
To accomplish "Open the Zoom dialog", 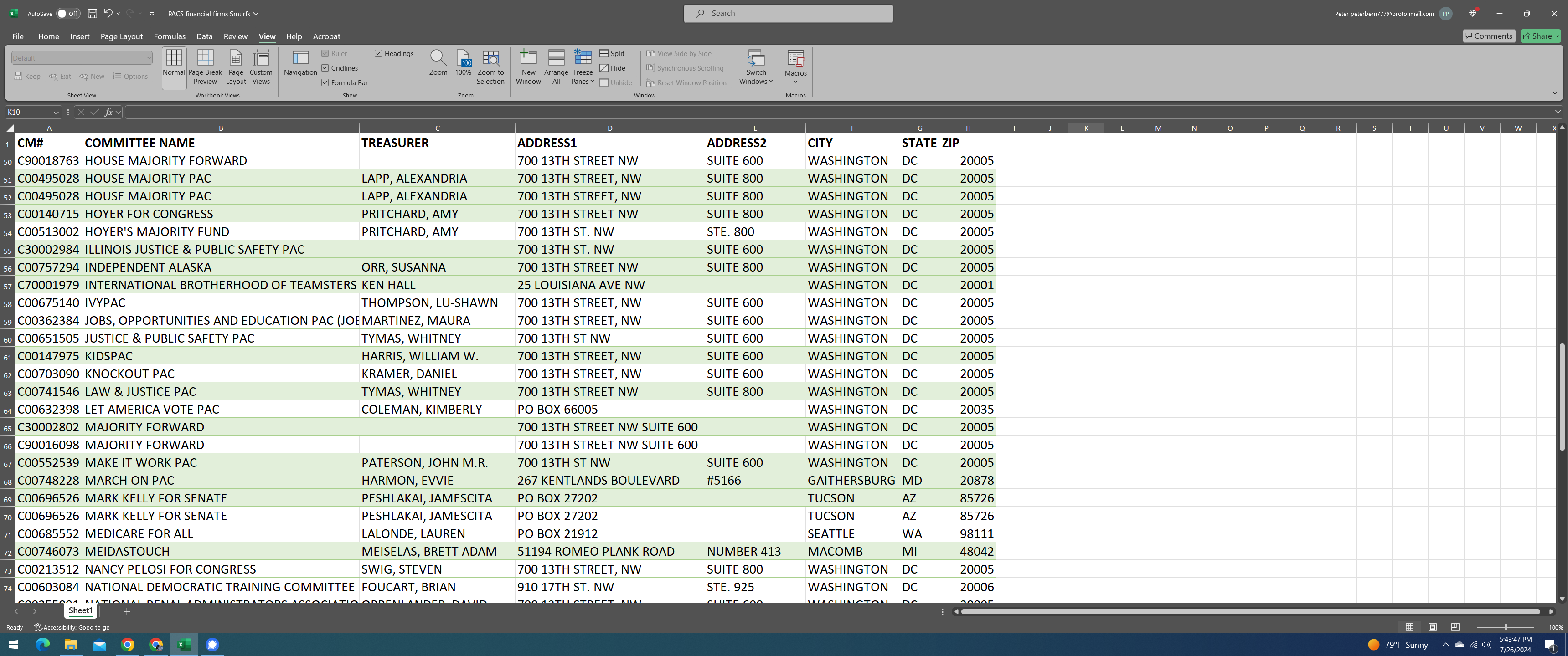I will click(x=438, y=64).
